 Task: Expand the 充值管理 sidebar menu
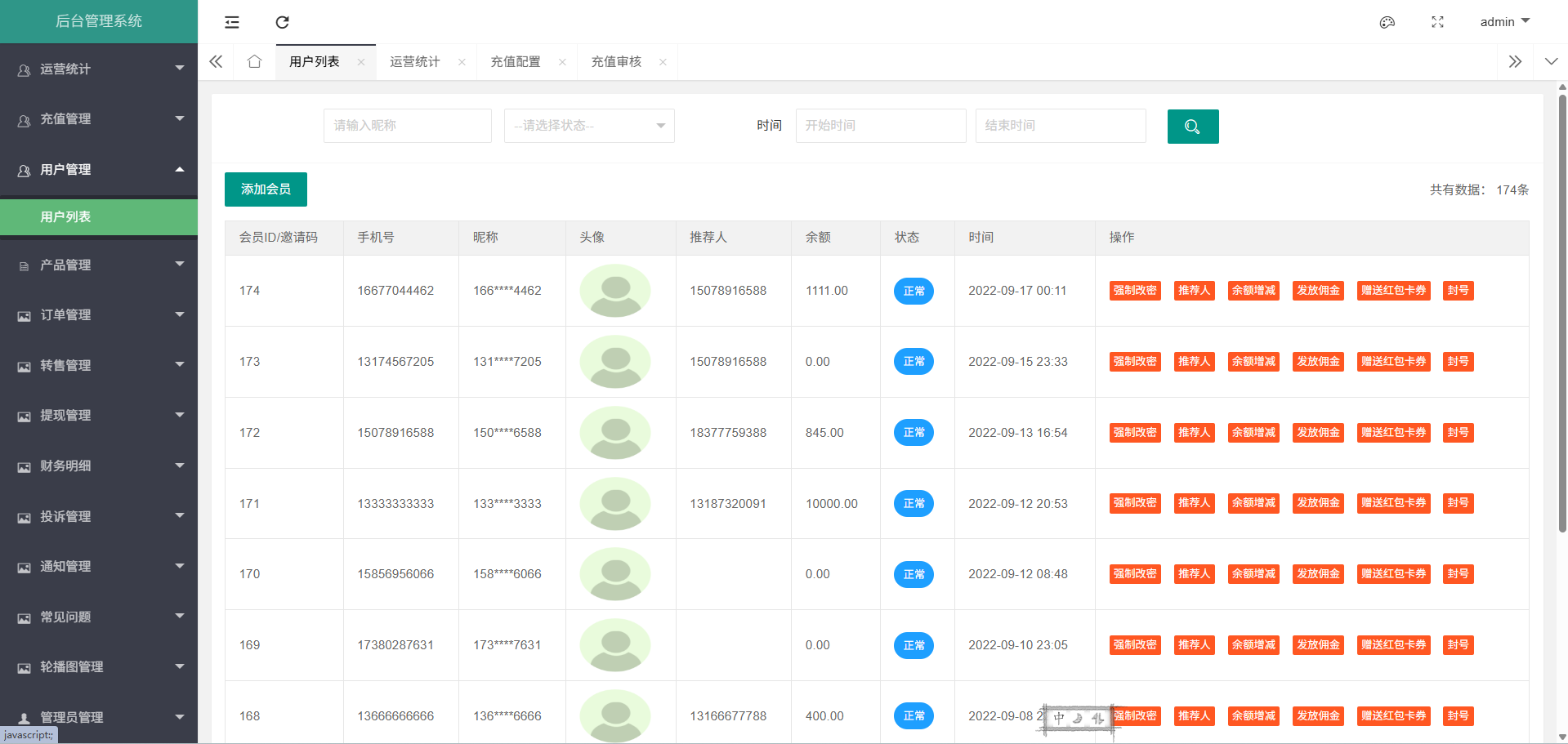(99, 119)
